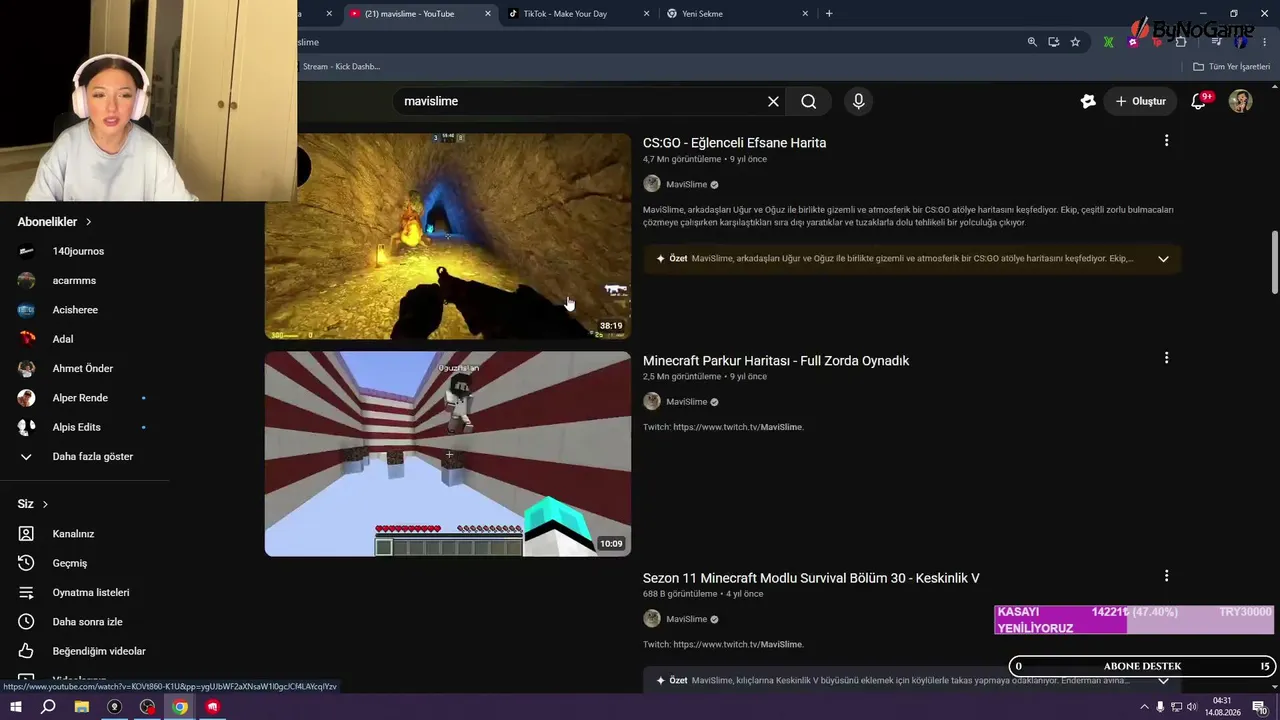Click the magnifier search button beside the search box
Screen dimensions: 1280x720
point(809,101)
